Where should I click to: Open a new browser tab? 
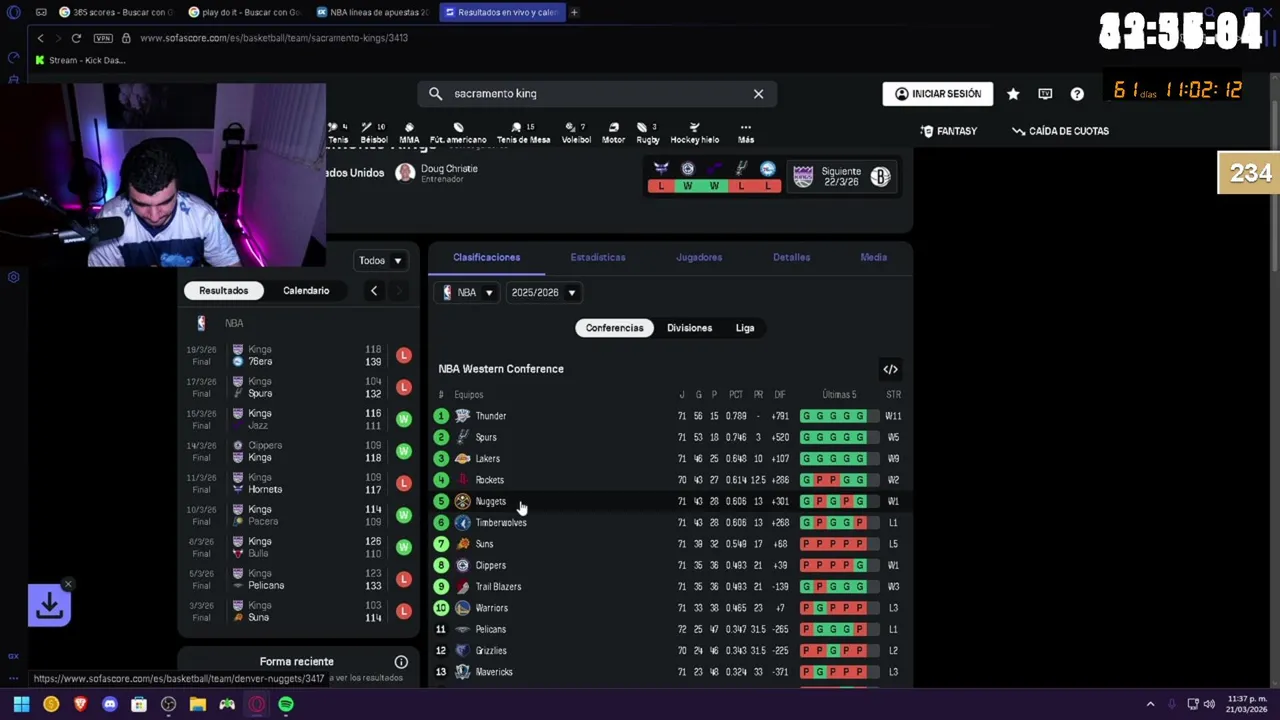point(574,12)
